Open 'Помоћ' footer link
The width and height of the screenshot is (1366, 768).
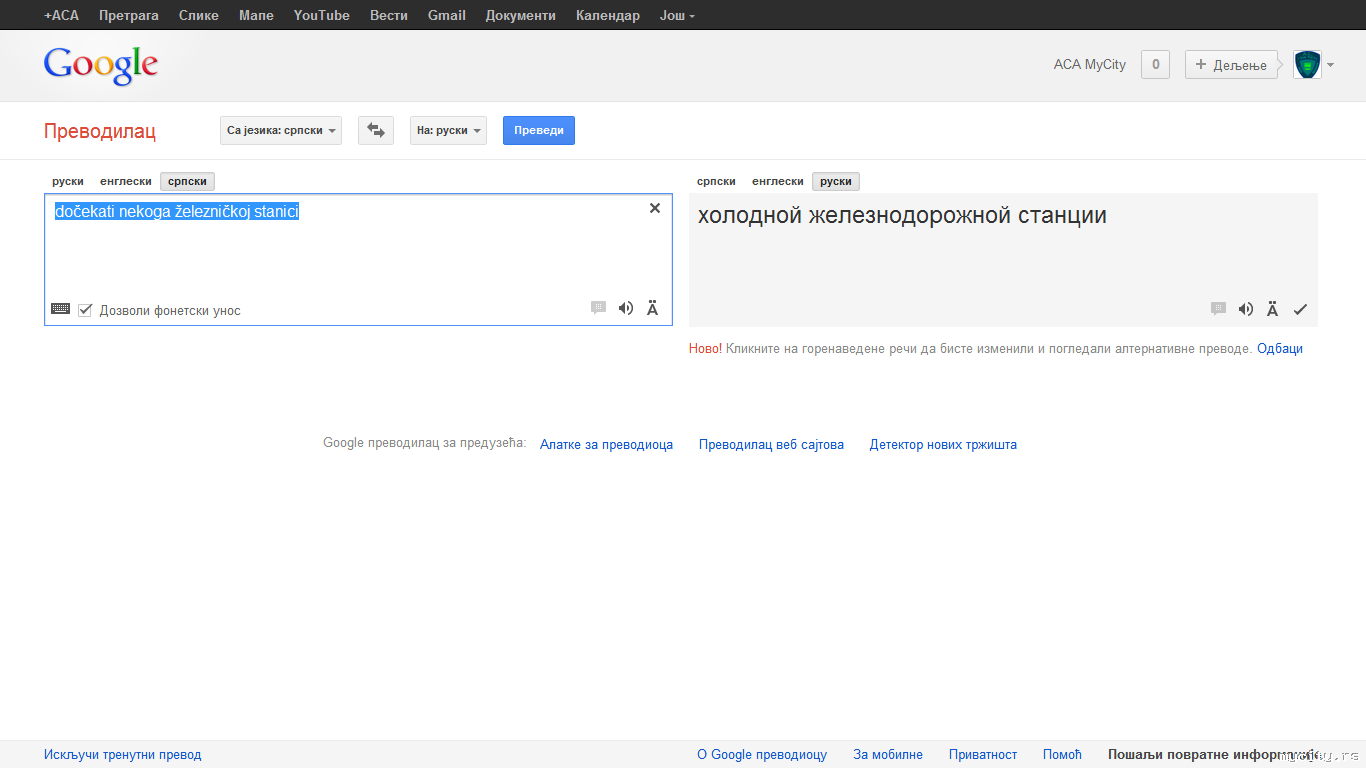1062,755
